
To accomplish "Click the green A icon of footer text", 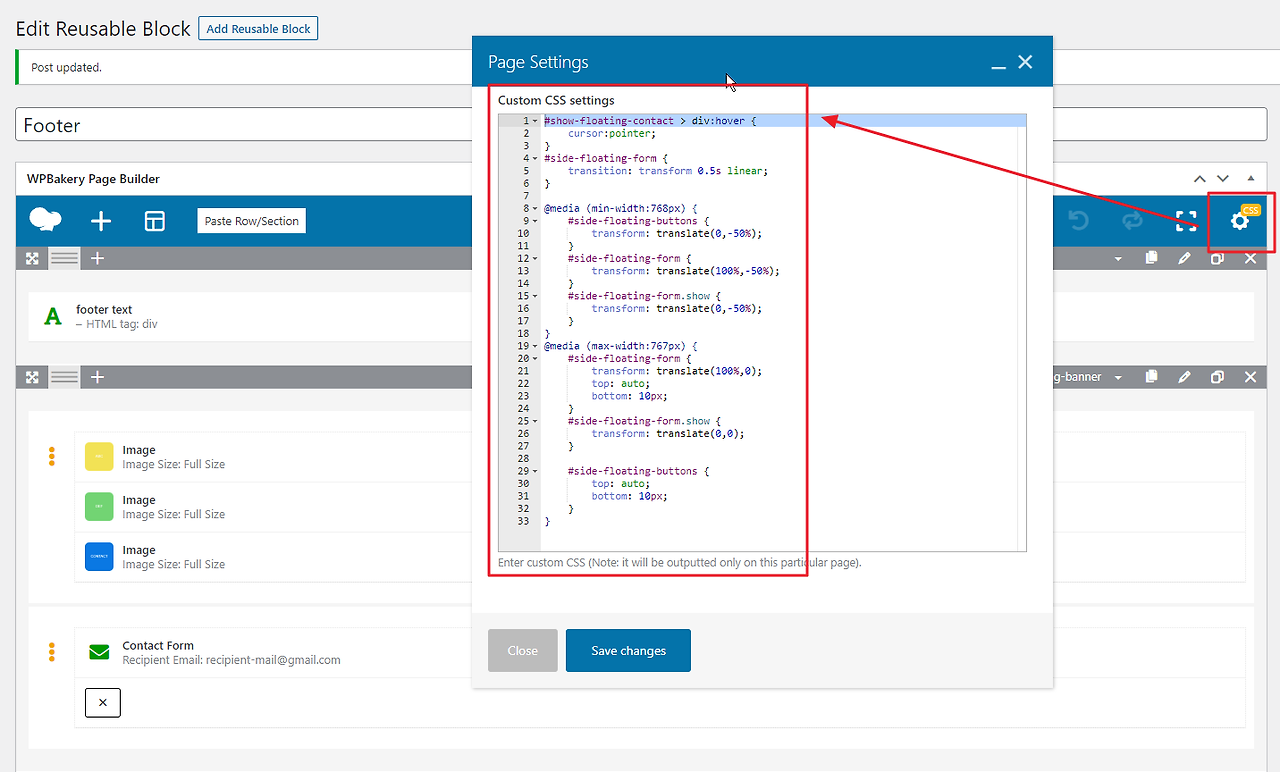I will pyautogui.click(x=53, y=317).
